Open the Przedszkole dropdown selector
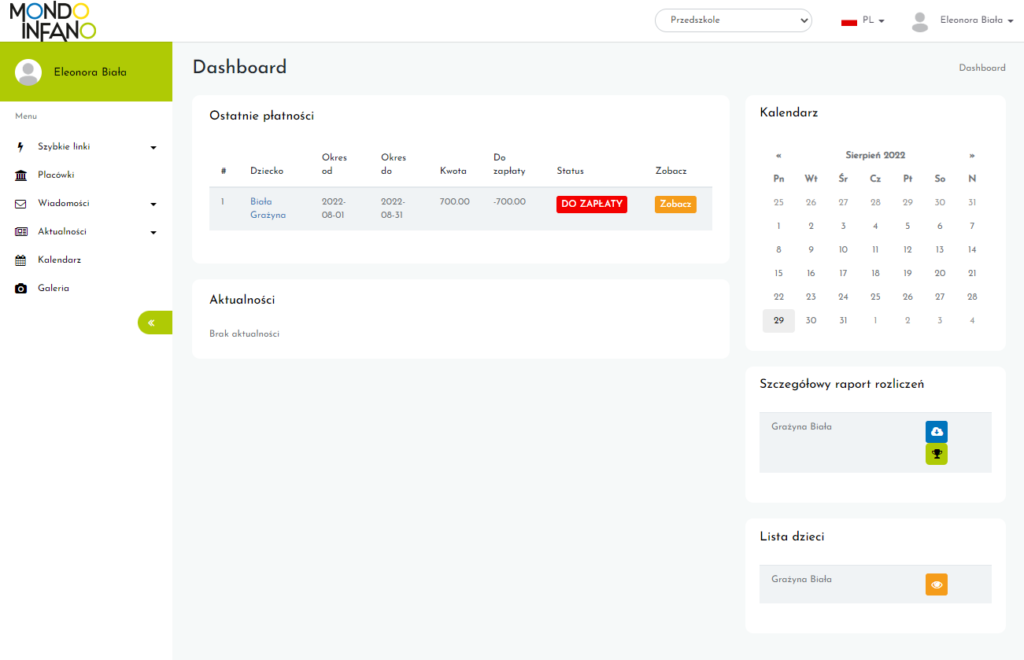 733,20
